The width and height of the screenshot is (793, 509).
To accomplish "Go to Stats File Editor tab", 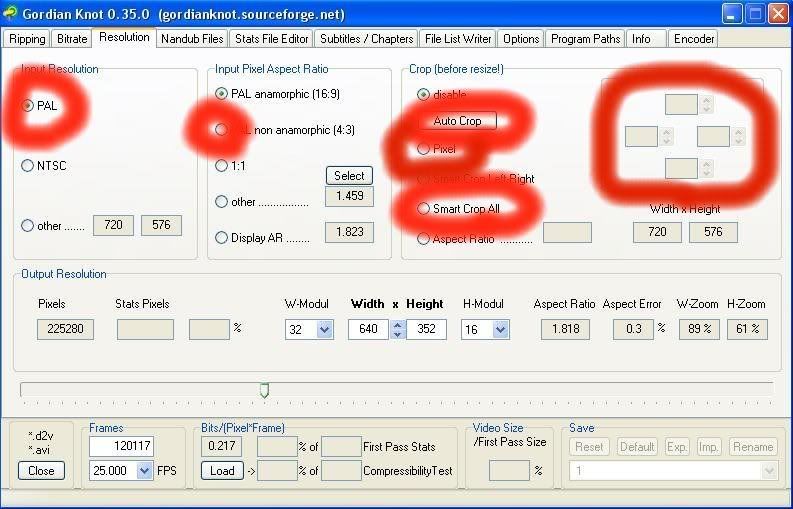I will (272, 39).
